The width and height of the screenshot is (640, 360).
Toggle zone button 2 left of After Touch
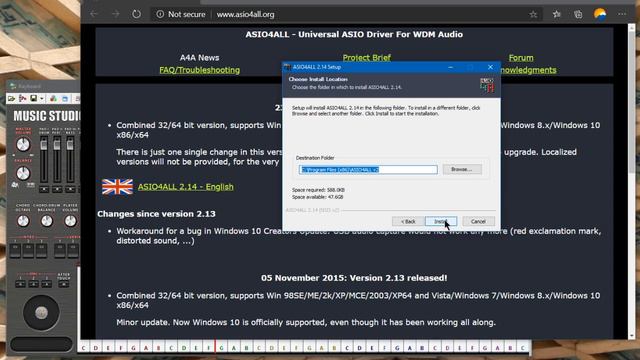click(33, 284)
